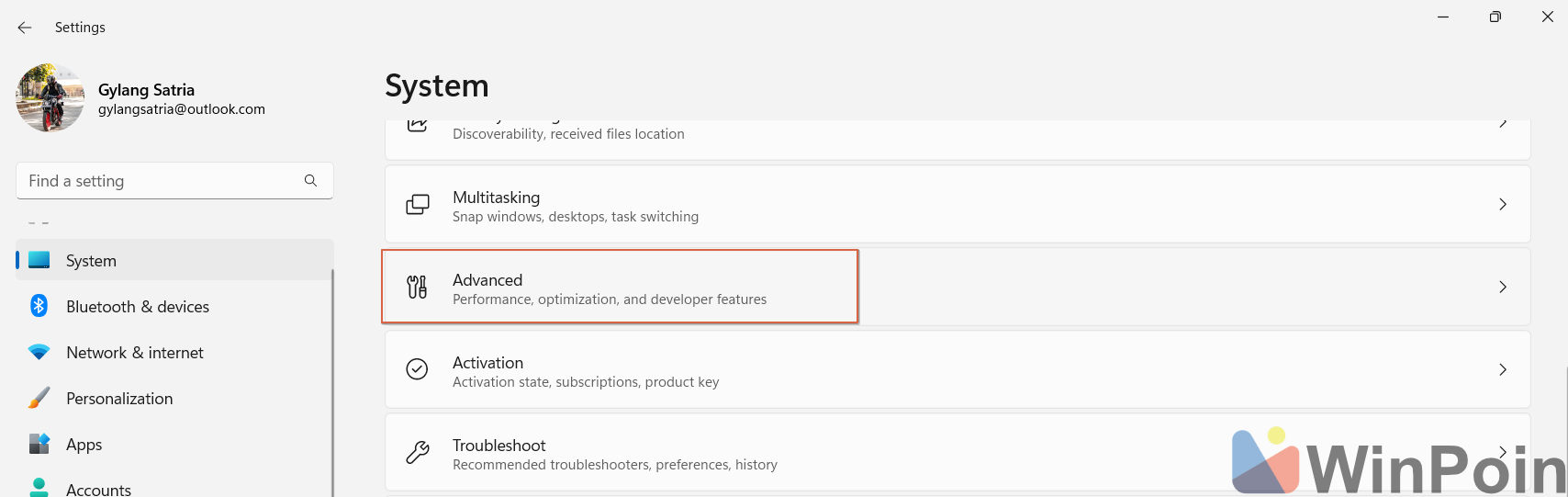Click the Personalization paintbrush icon

(39, 398)
